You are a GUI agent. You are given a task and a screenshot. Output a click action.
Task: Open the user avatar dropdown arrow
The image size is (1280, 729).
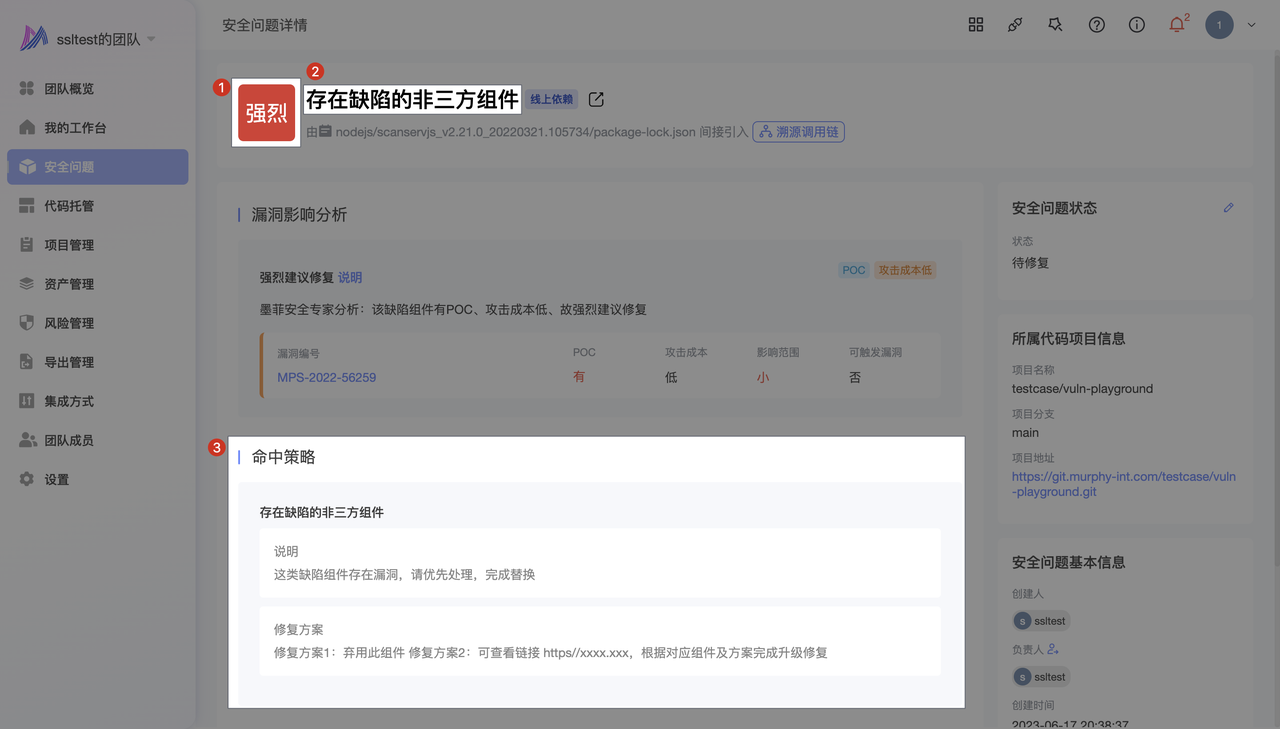(x=1251, y=26)
